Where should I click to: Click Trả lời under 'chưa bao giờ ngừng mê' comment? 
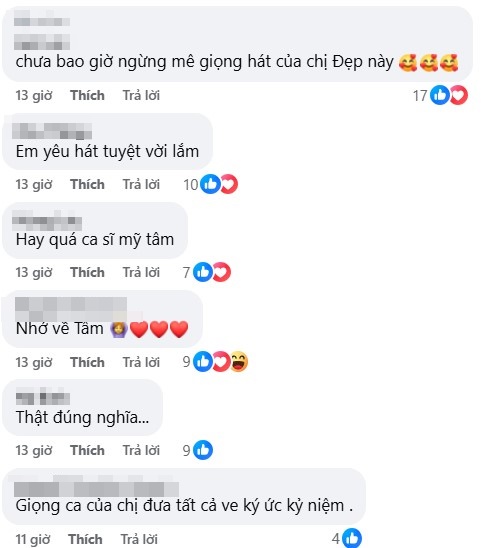141,95
